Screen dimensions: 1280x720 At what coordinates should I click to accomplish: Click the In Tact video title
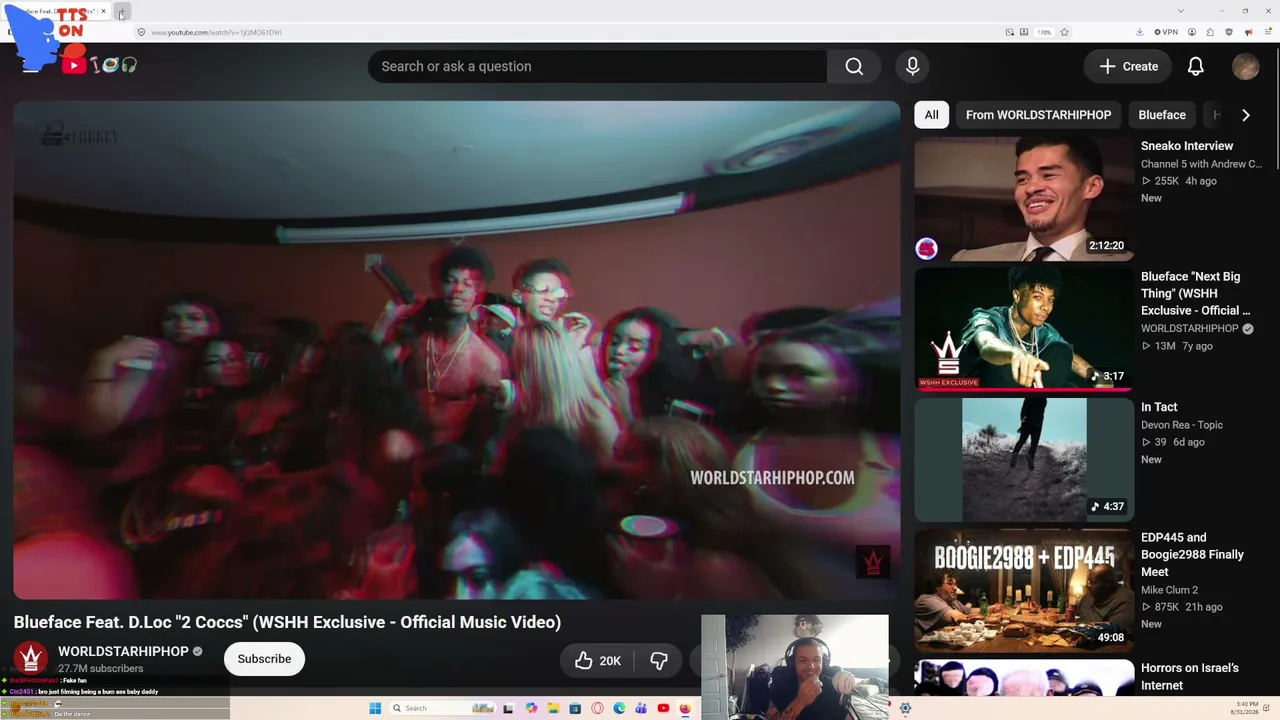[x=1159, y=407]
